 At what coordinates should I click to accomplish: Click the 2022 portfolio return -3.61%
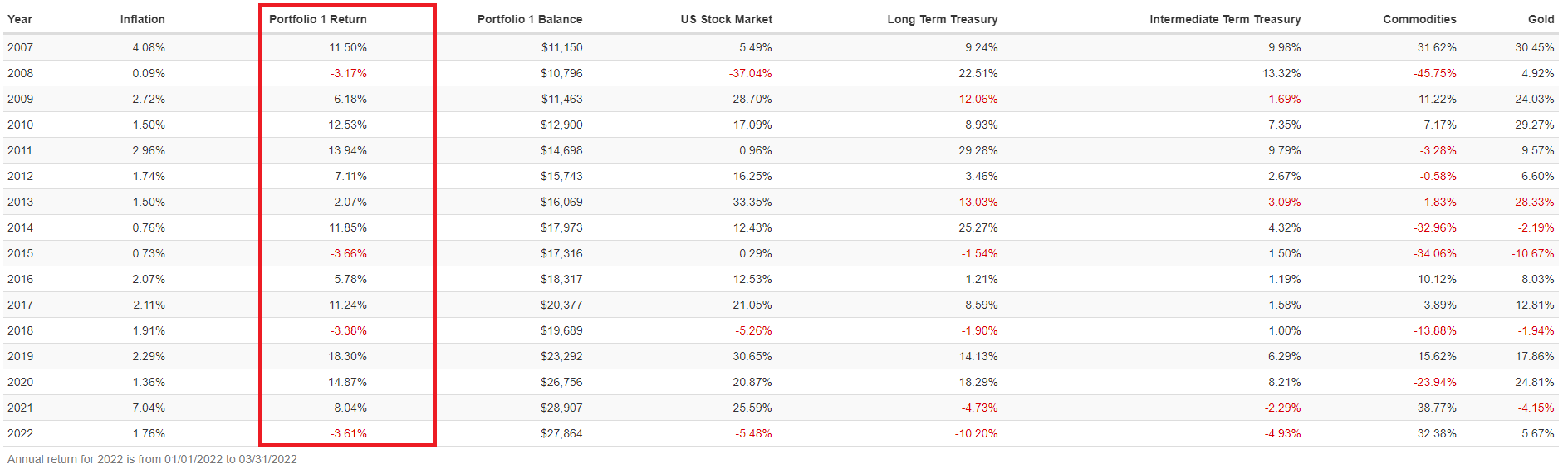pyautogui.click(x=348, y=433)
